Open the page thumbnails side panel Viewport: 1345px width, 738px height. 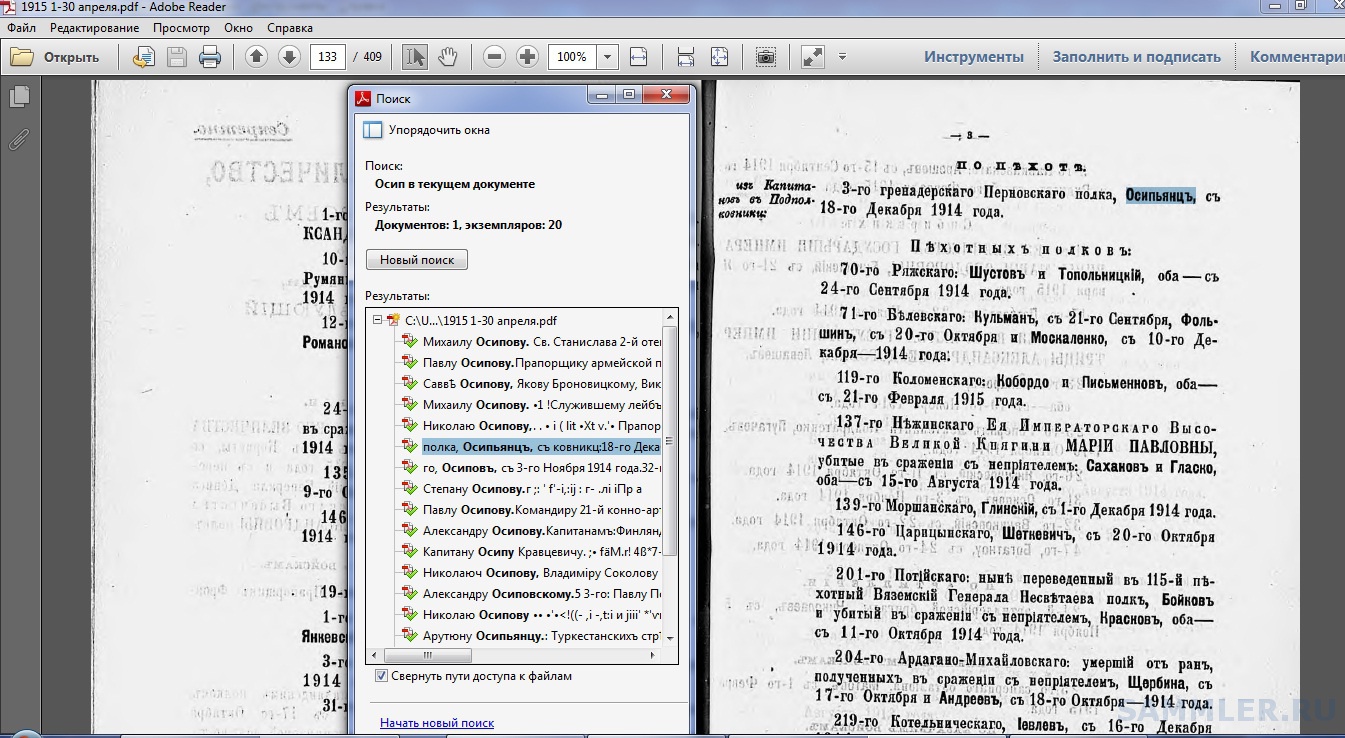[x=18, y=97]
